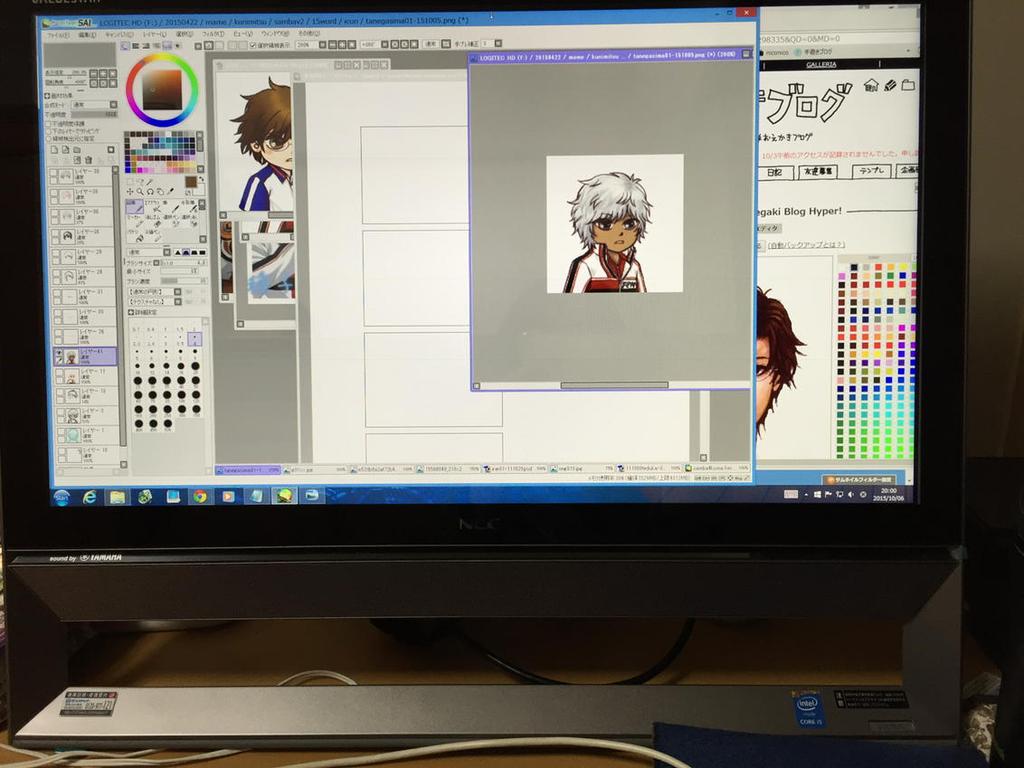Select the 選択ペン selection pen tool
Screen dimensions: 1024x768
[174, 221]
